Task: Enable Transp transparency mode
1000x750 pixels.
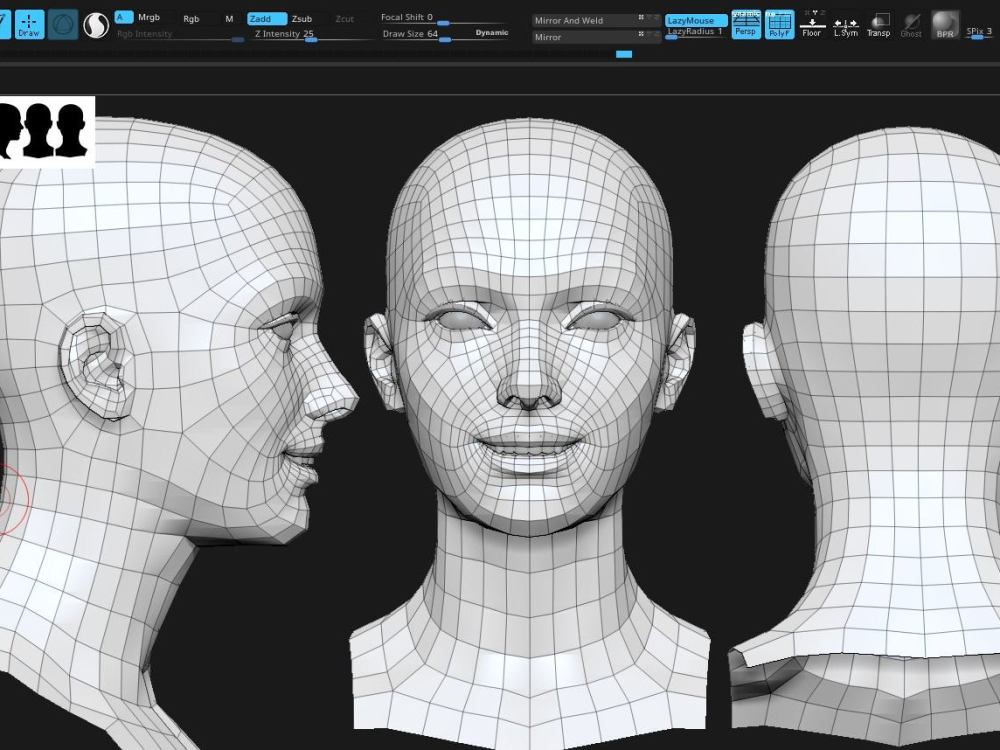Action: [x=879, y=24]
